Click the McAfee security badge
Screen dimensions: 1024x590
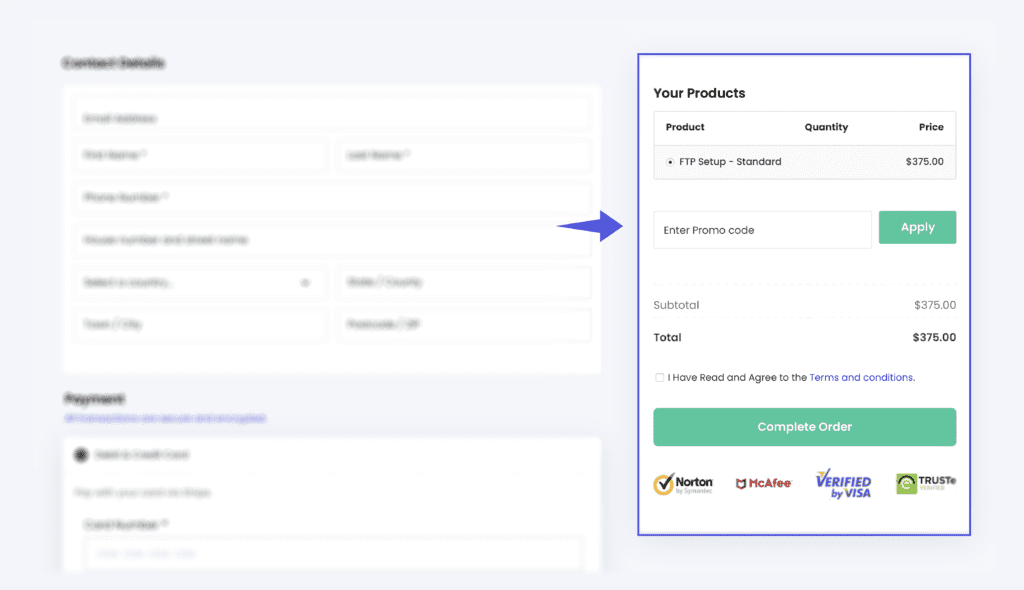tap(763, 484)
